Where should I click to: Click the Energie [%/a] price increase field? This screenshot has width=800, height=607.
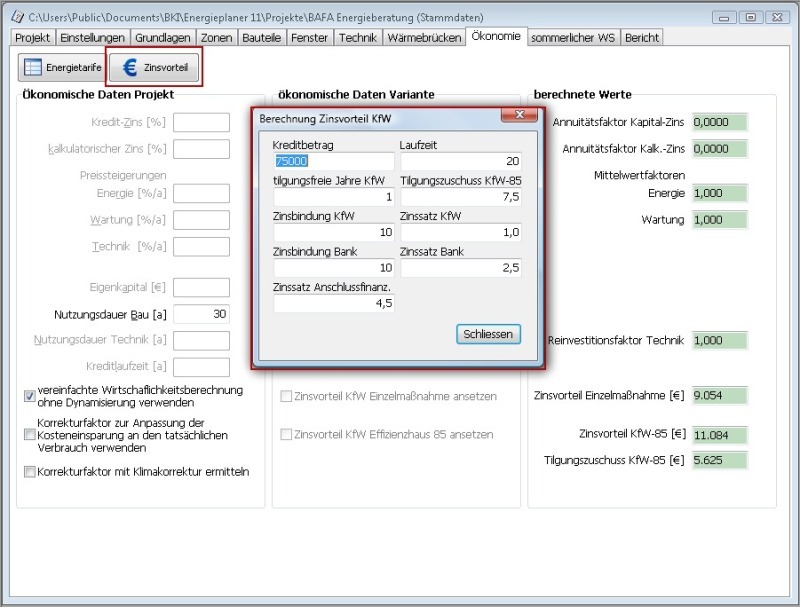point(202,193)
